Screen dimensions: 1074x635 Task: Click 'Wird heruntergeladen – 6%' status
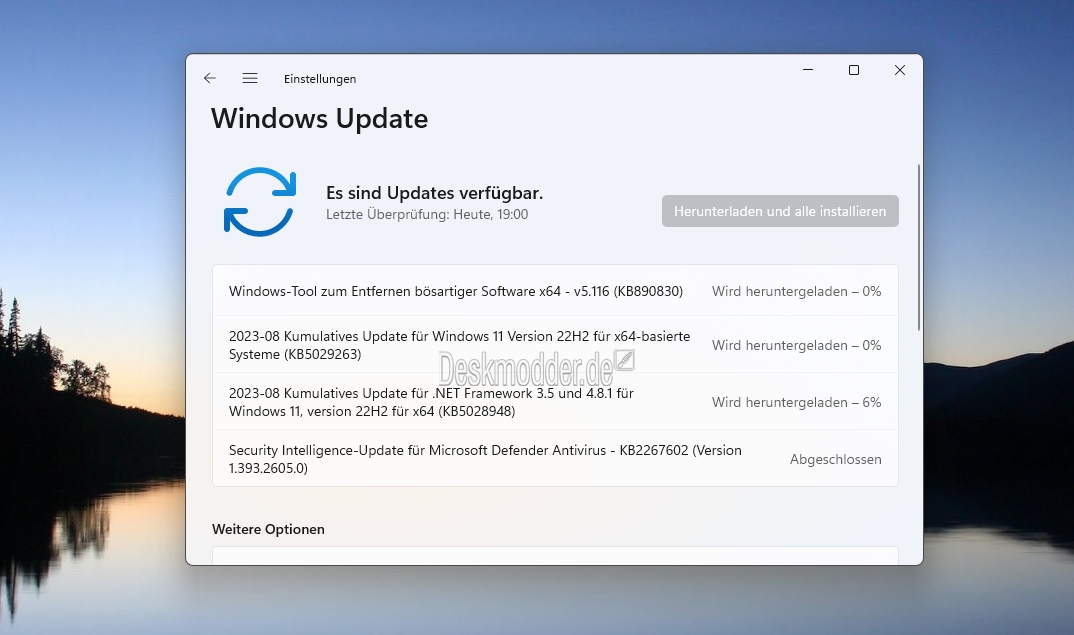797,402
